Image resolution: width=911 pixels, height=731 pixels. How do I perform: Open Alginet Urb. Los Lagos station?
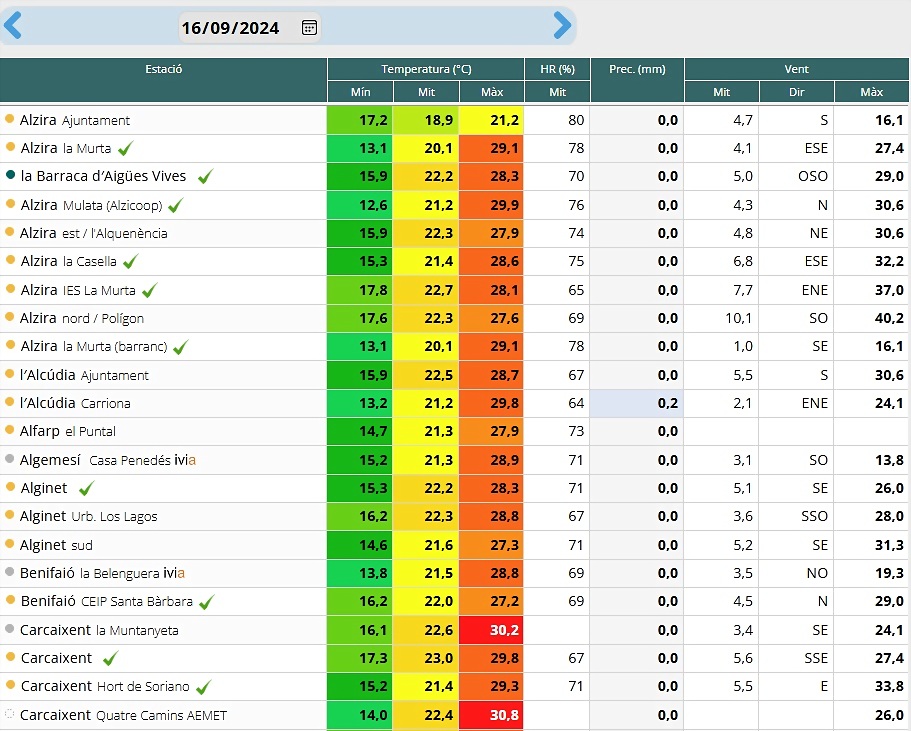point(88,516)
